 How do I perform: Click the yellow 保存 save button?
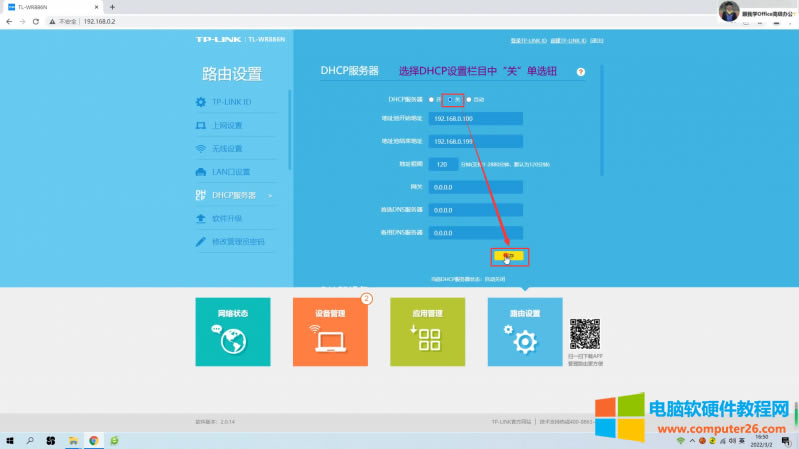click(x=509, y=256)
